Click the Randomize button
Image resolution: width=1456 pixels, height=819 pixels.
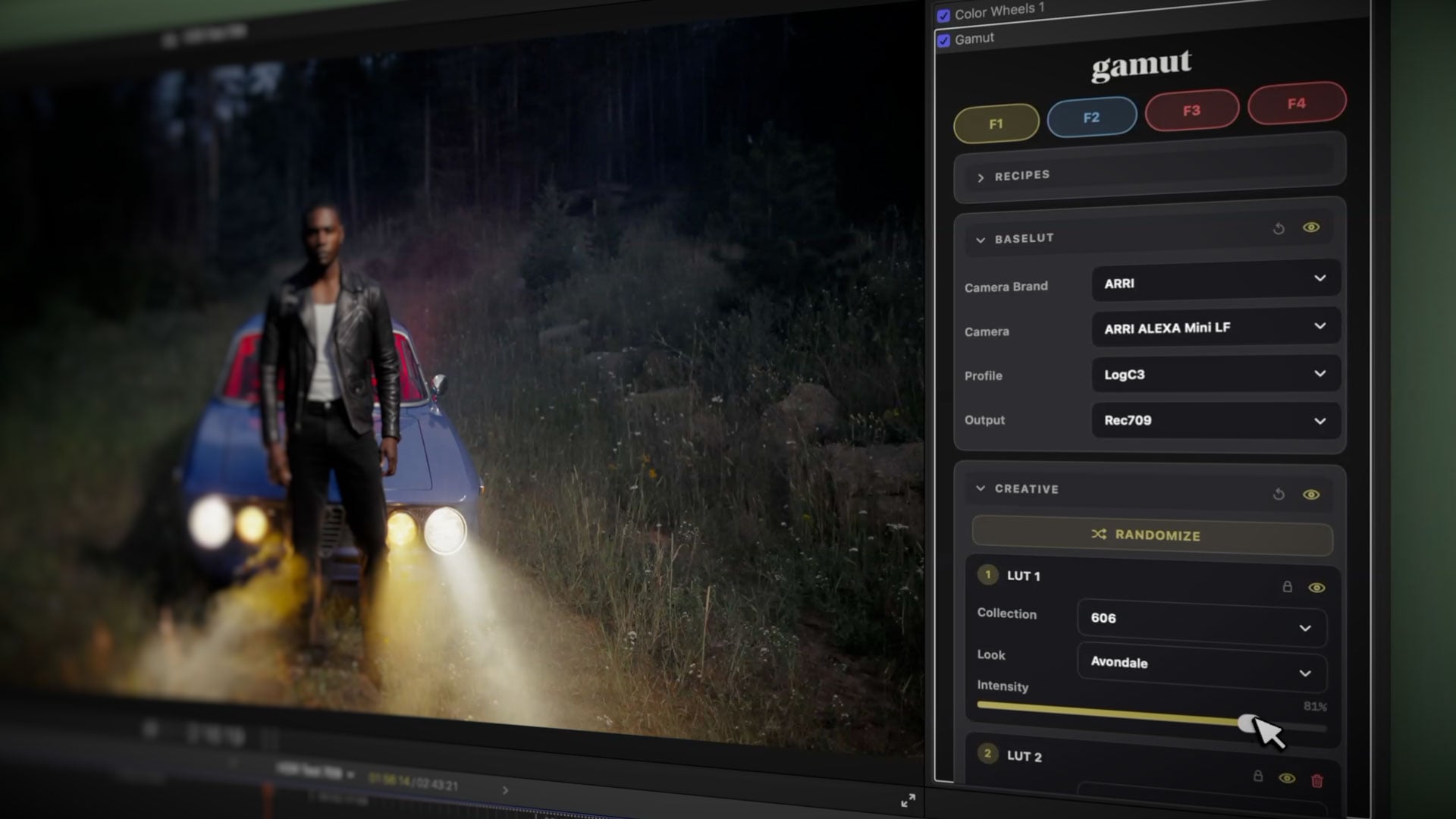1152,535
